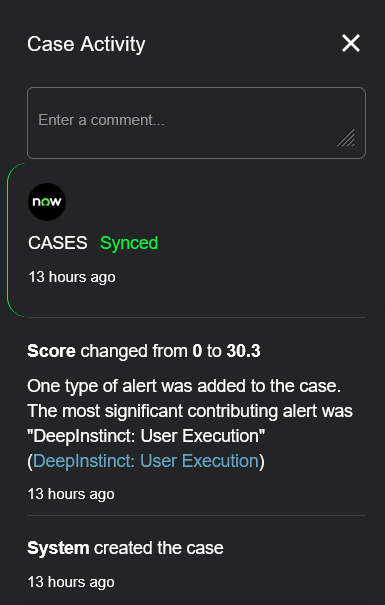Grab the comment box resize handle
This screenshot has height=605, width=385.
tap(346, 138)
